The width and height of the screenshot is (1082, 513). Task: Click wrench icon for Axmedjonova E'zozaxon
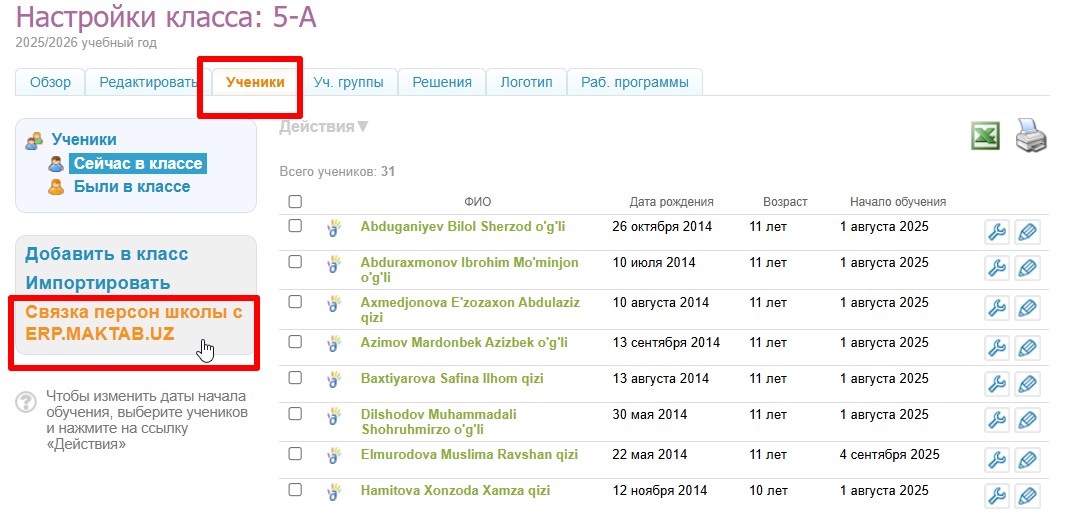[996, 309]
